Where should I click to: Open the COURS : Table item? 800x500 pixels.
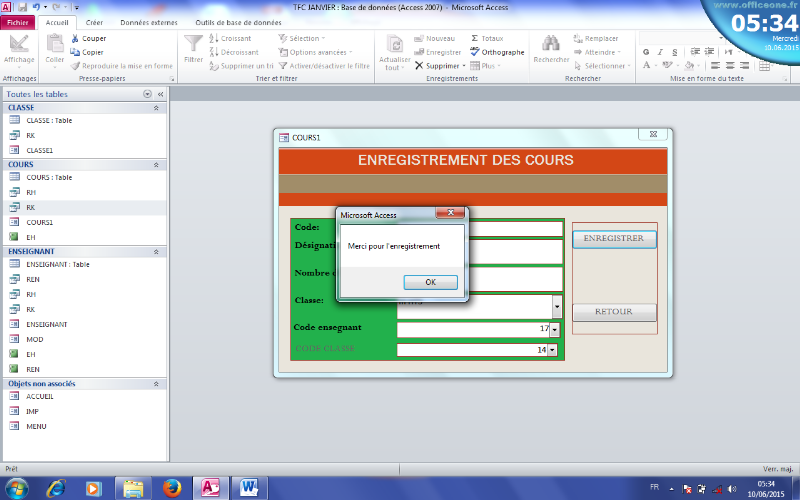click(x=48, y=177)
